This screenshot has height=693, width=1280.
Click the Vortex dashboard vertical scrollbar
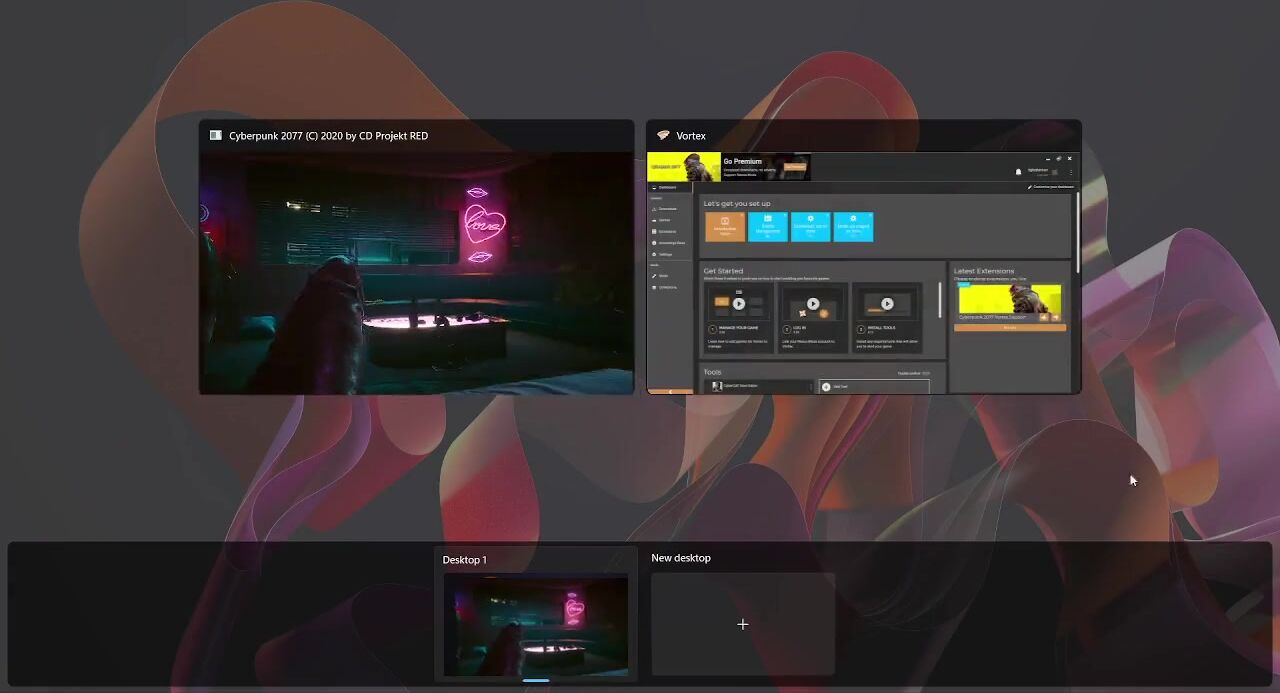pyautogui.click(x=1077, y=230)
